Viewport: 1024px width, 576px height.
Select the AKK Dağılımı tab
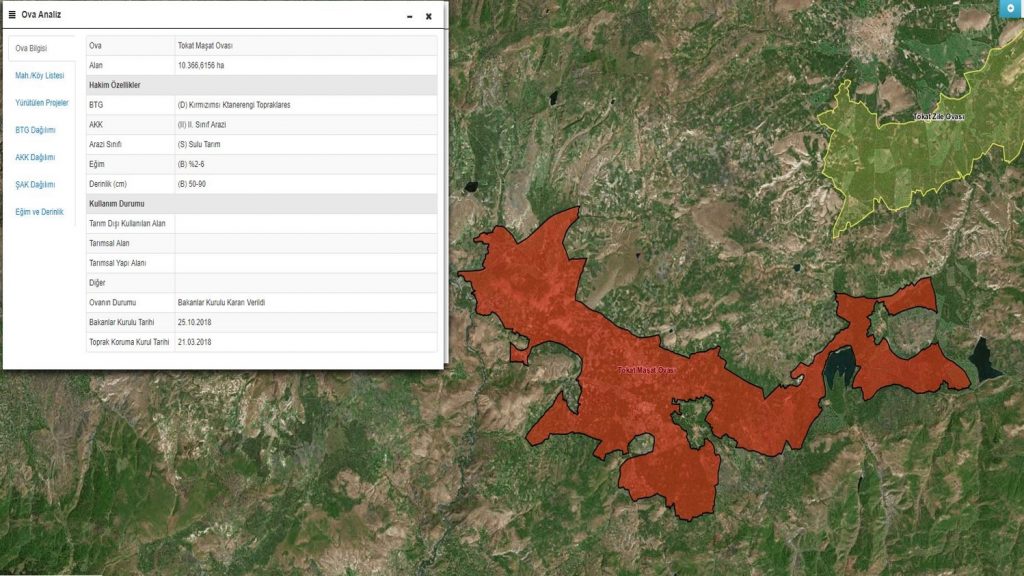(x=35, y=157)
